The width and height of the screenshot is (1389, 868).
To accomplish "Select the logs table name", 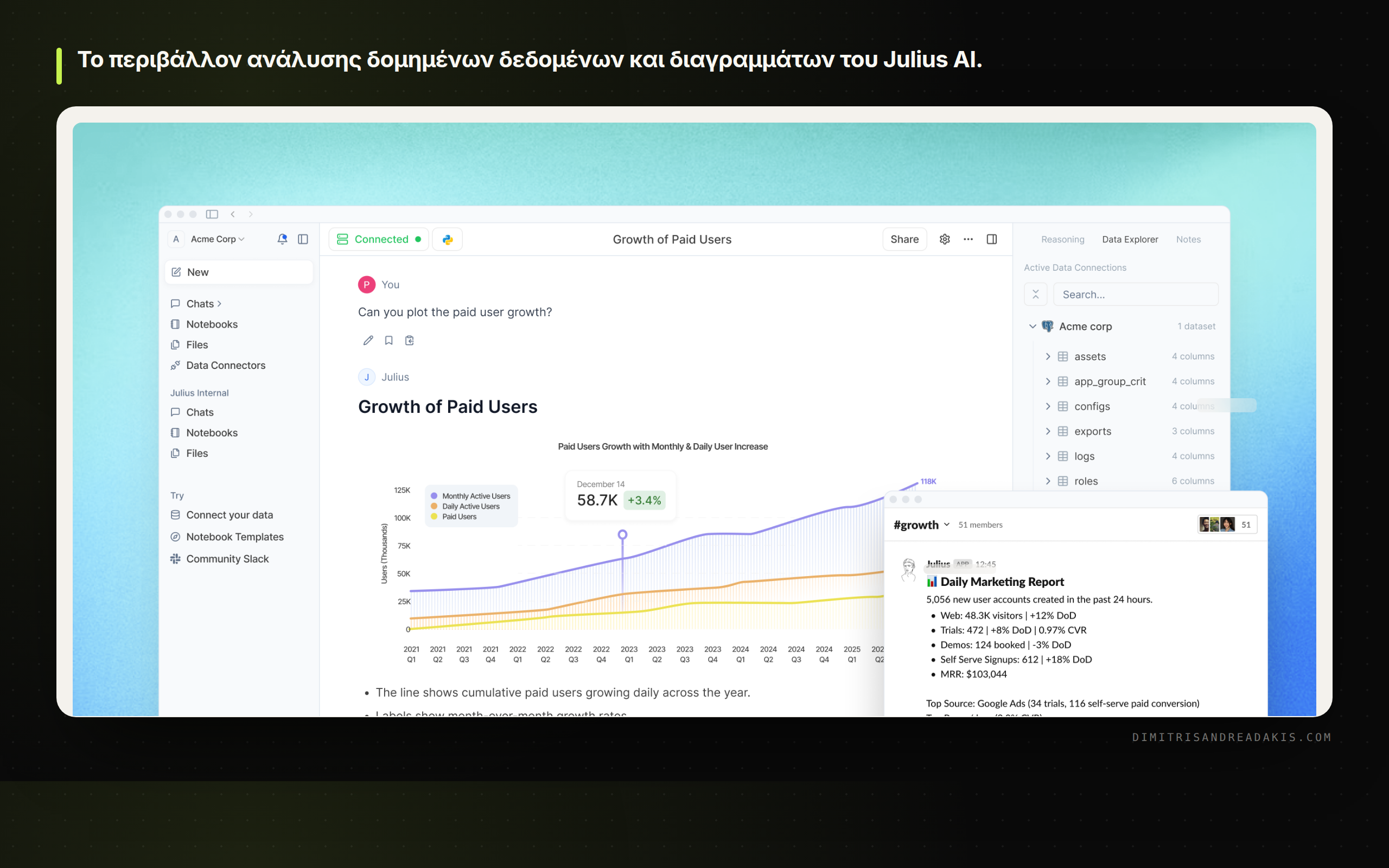I will click(x=1084, y=456).
